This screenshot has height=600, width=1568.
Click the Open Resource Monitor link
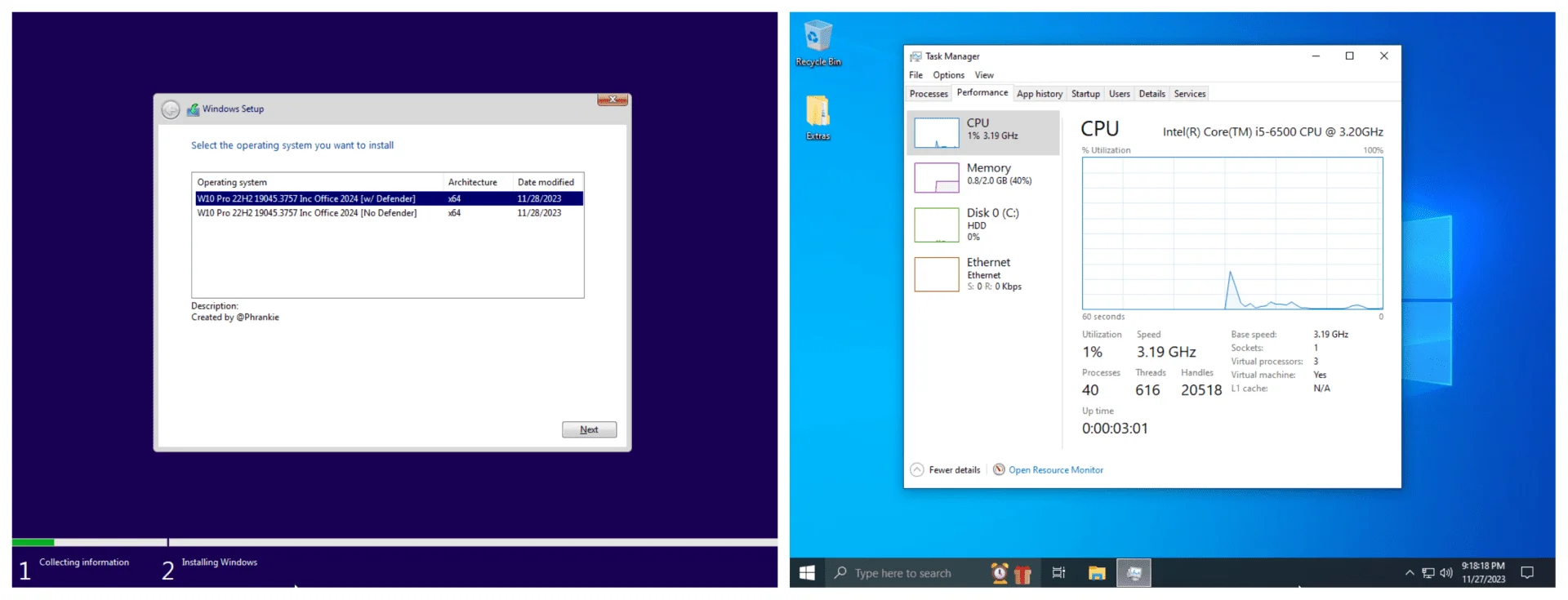[1055, 470]
